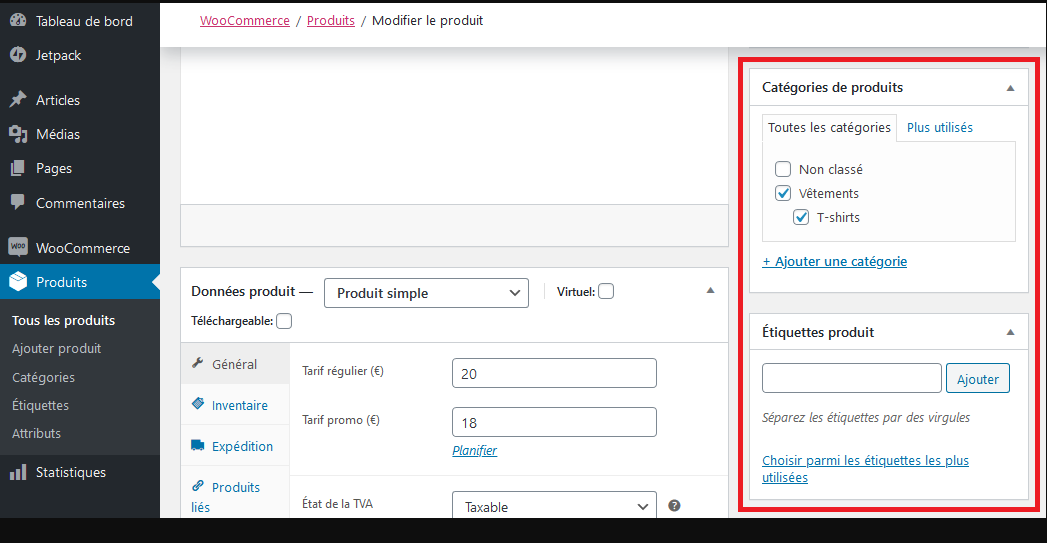The image size is (1047, 543).
Task: Click the Produits liés chain link icon
Action: coord(198,486)
